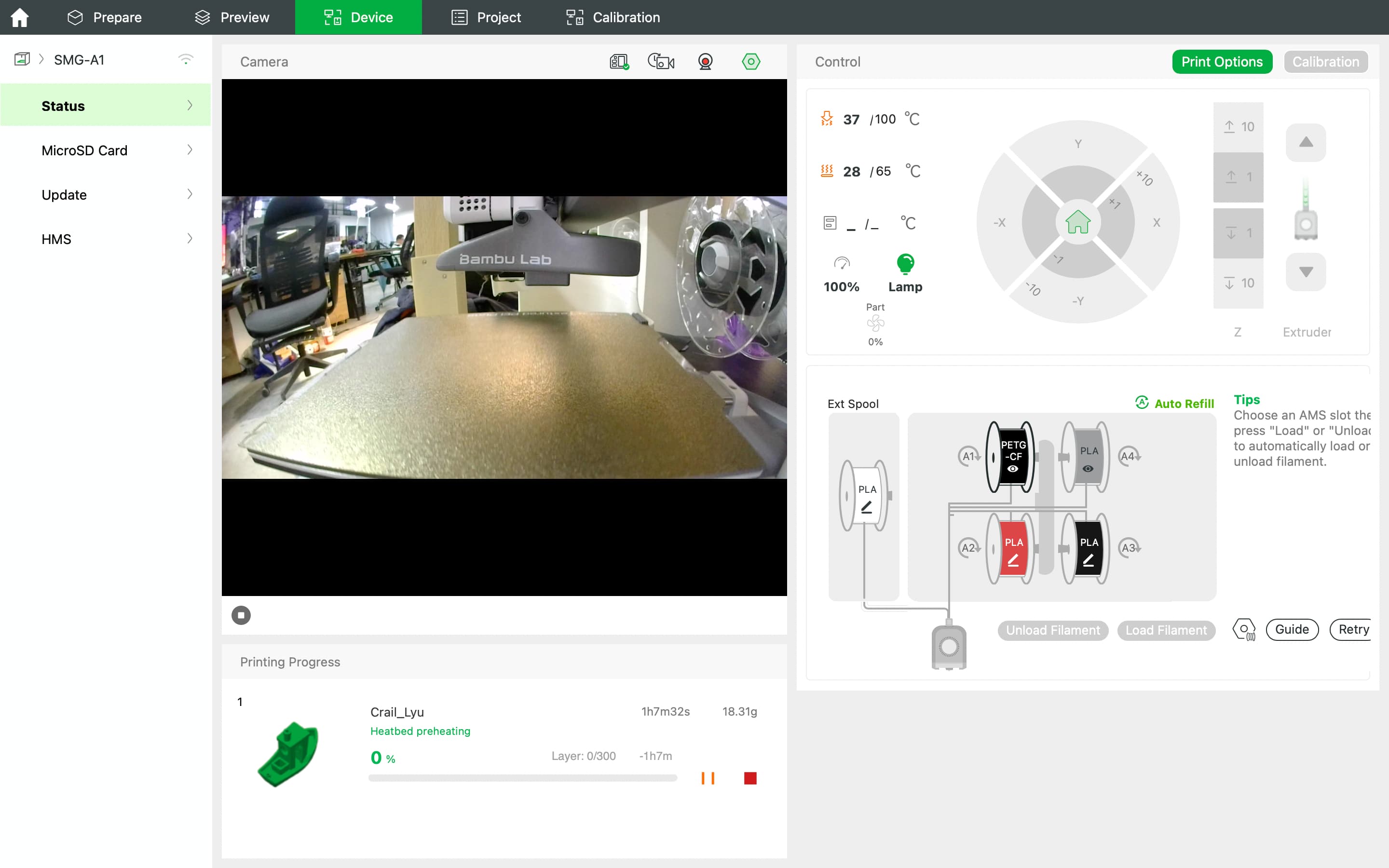Lower Z axis by 10
The height and width of the screenshot is (868, 1389).
pyautogui.click(x=1238, y=283)
